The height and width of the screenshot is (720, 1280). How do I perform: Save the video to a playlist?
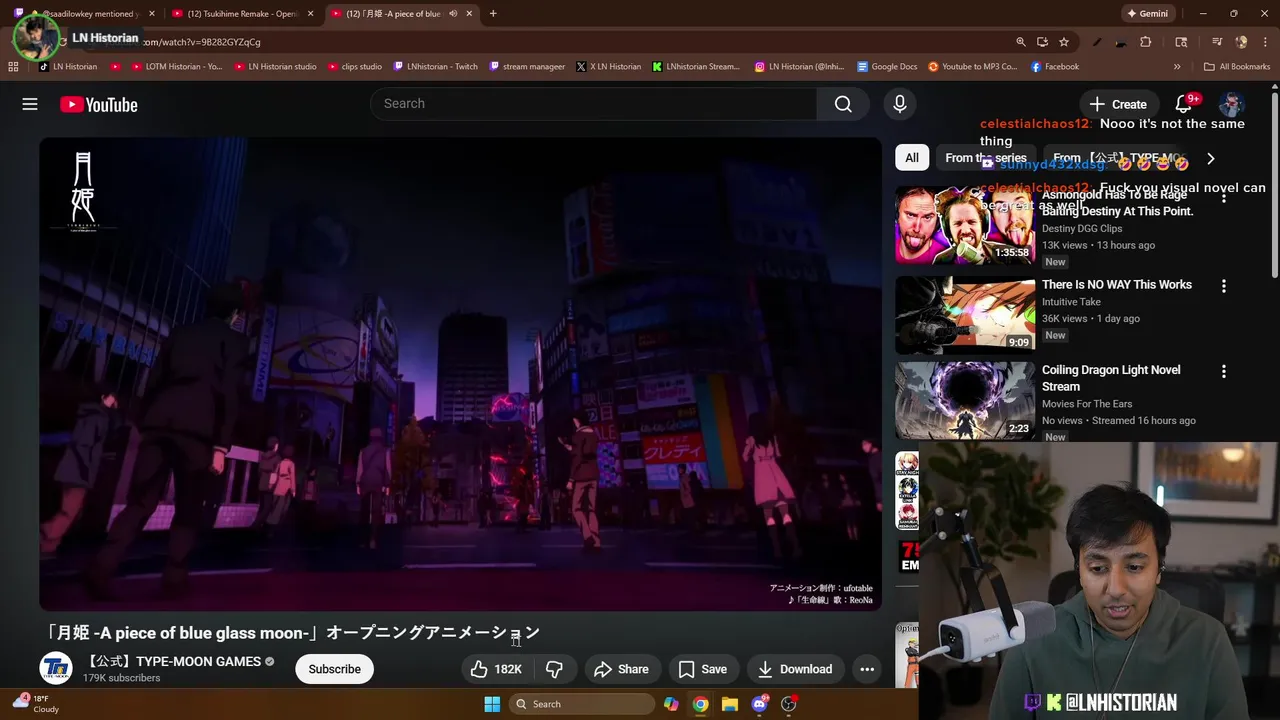click(x=703, y=669)
